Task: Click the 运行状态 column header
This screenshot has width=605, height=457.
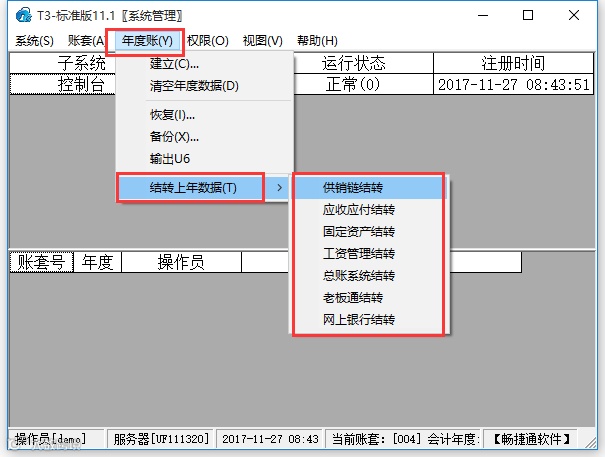Action: pos(363,63)
